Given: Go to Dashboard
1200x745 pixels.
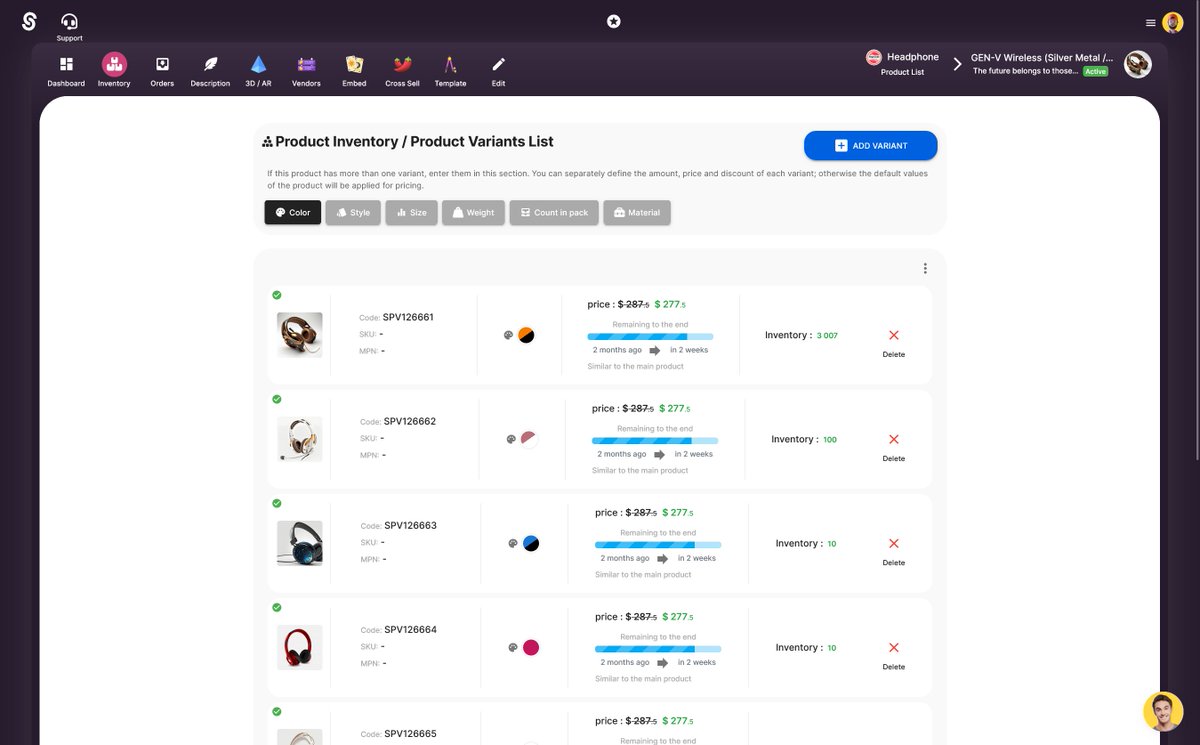Looking at the screenshot, I should coord(66,70).
